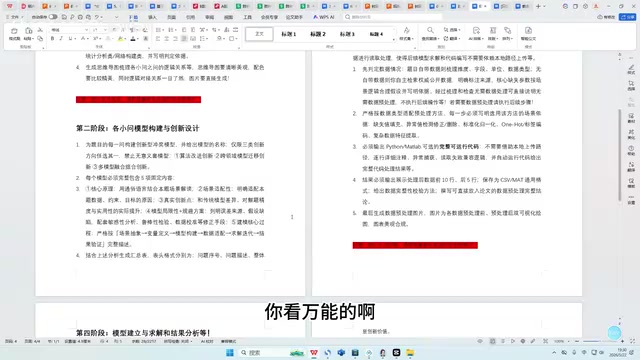Expand the quick access toolbar chevron
This screenshot has height=360, width=640.
[116, 17]
